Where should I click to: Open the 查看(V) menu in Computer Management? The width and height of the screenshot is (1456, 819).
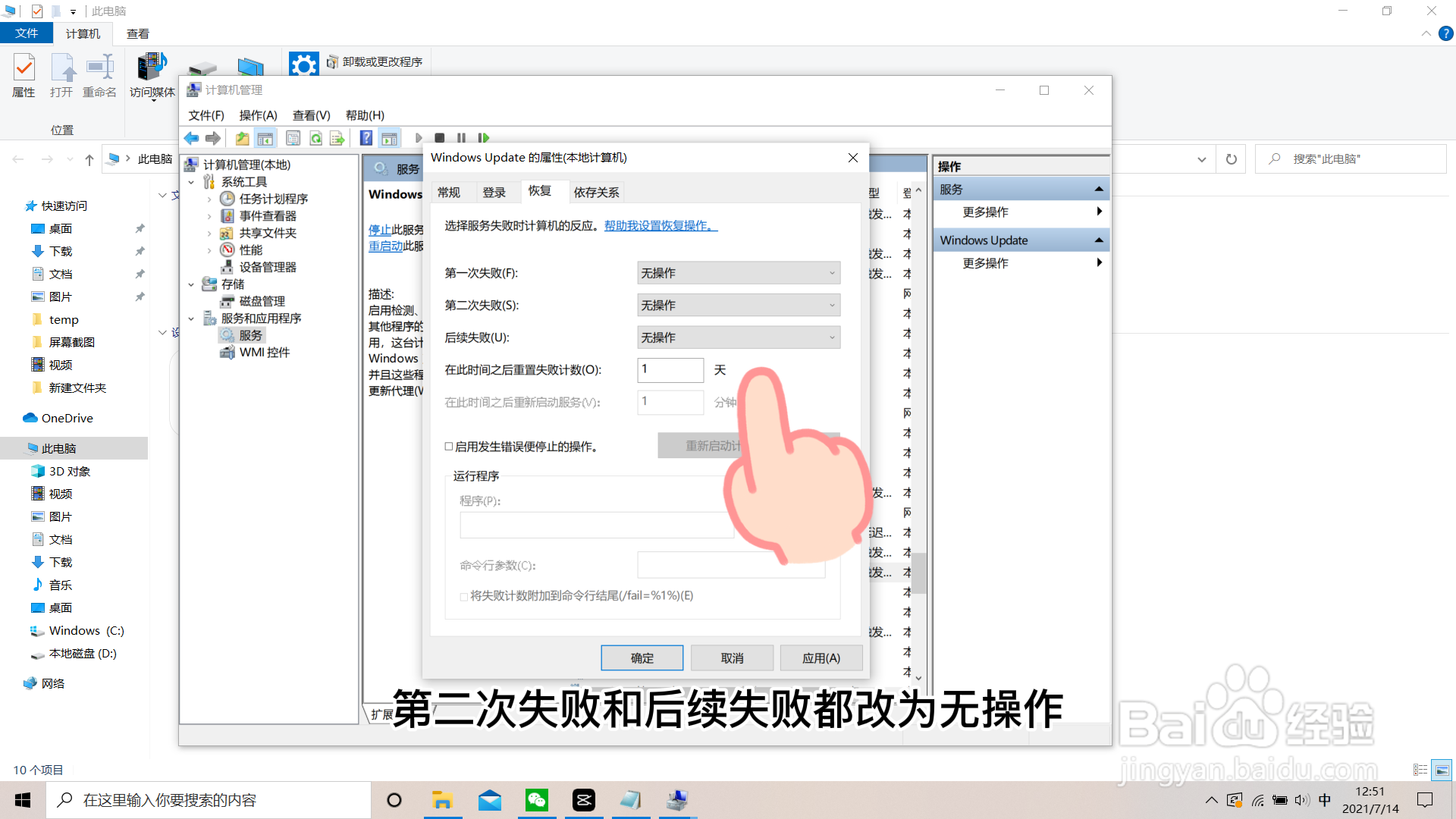pyautogui.click(x=310, y=115)
